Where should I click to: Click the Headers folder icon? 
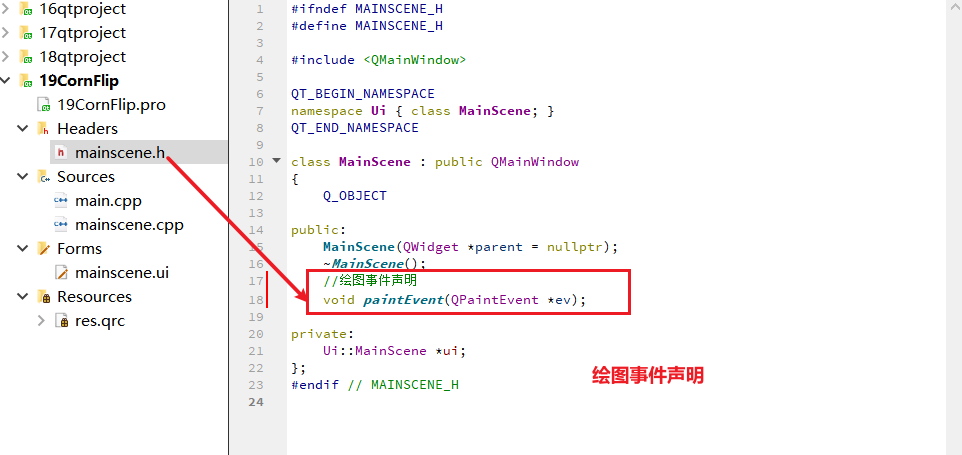pyautogui.click(x=44, y=129)
